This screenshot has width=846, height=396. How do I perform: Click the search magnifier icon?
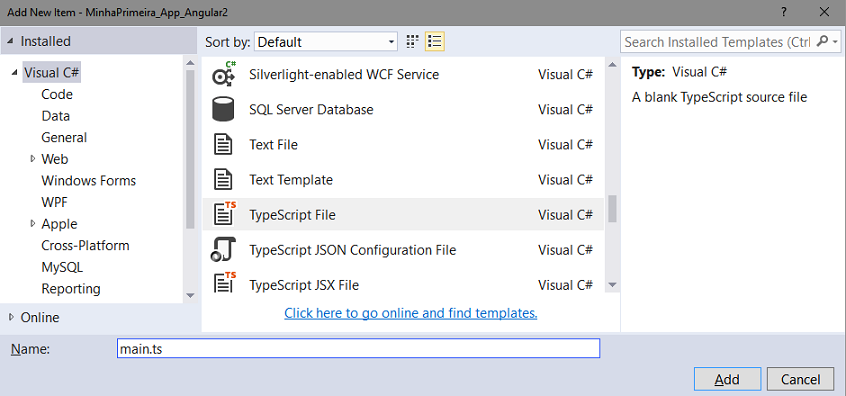point(822,42)
